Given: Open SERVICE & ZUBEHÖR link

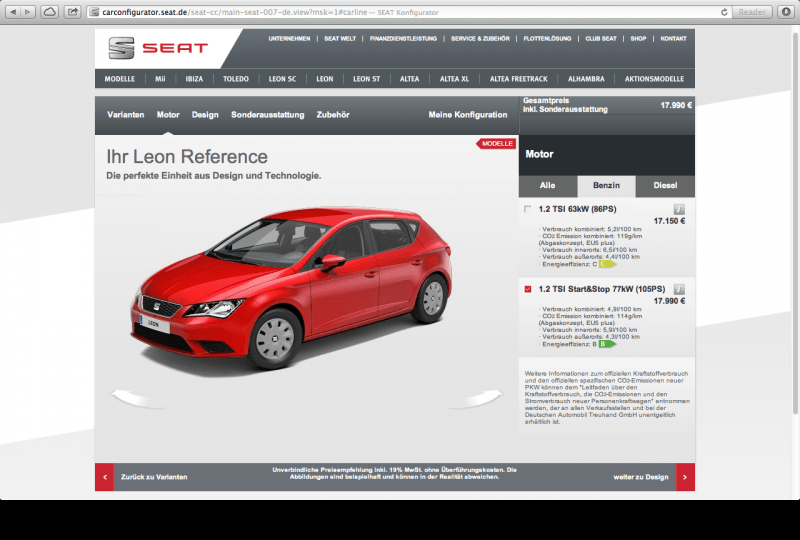Looking at the screenshot, I should click(x=480, y=39).
